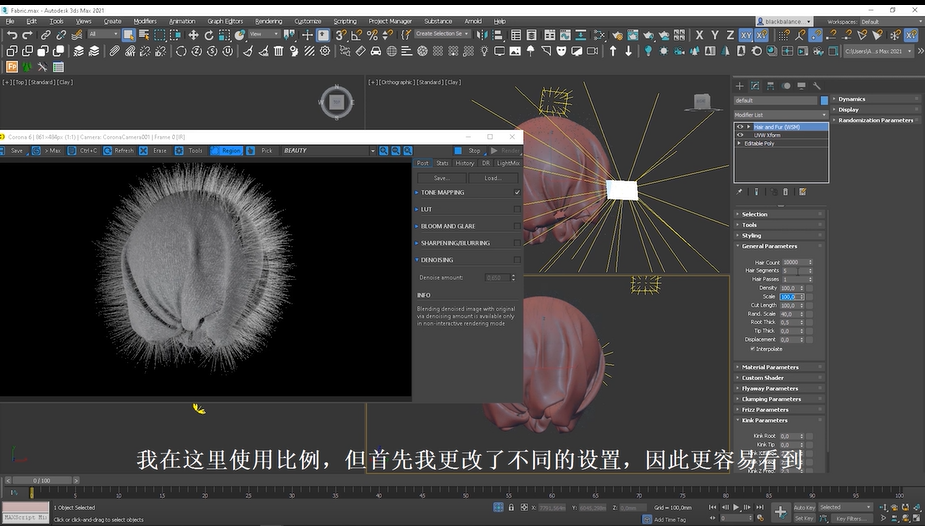Screen dimensions: 925x526
Task: Click the Refresh button in Corona VFB
Action: (x=119, y=151)
